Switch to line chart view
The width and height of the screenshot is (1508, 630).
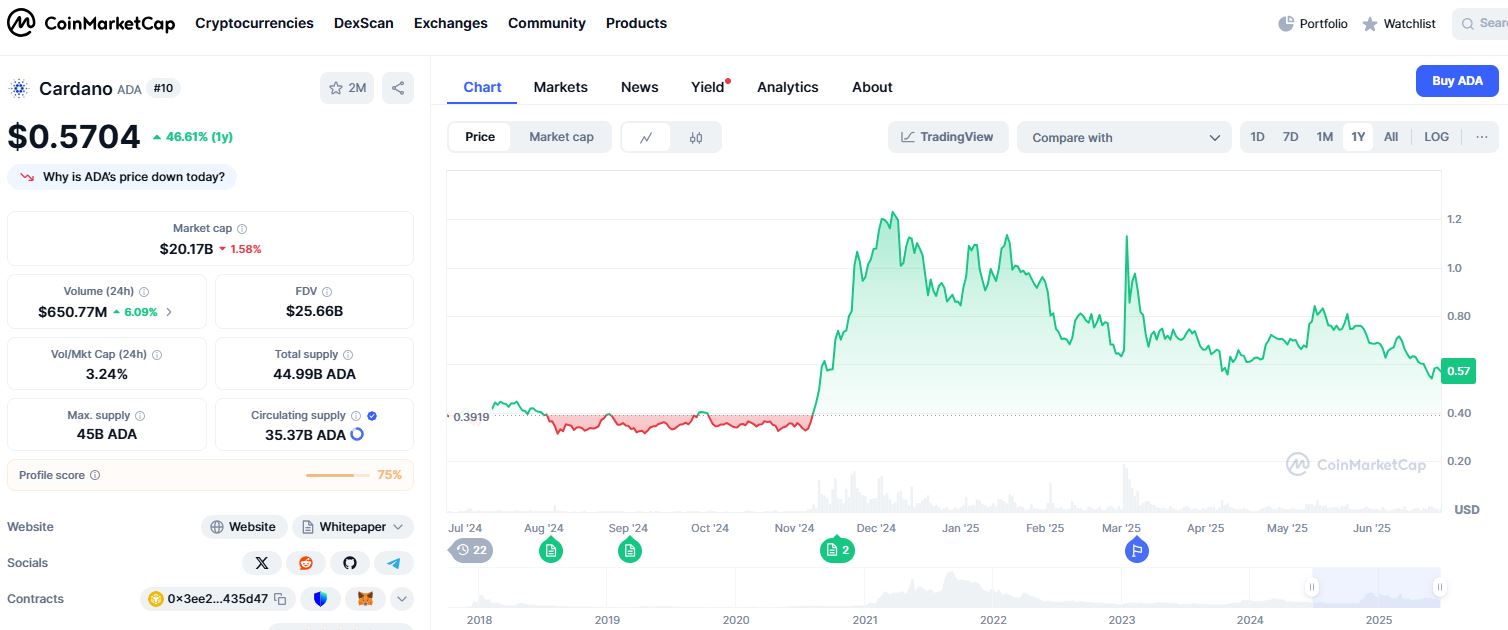(647, 138)
